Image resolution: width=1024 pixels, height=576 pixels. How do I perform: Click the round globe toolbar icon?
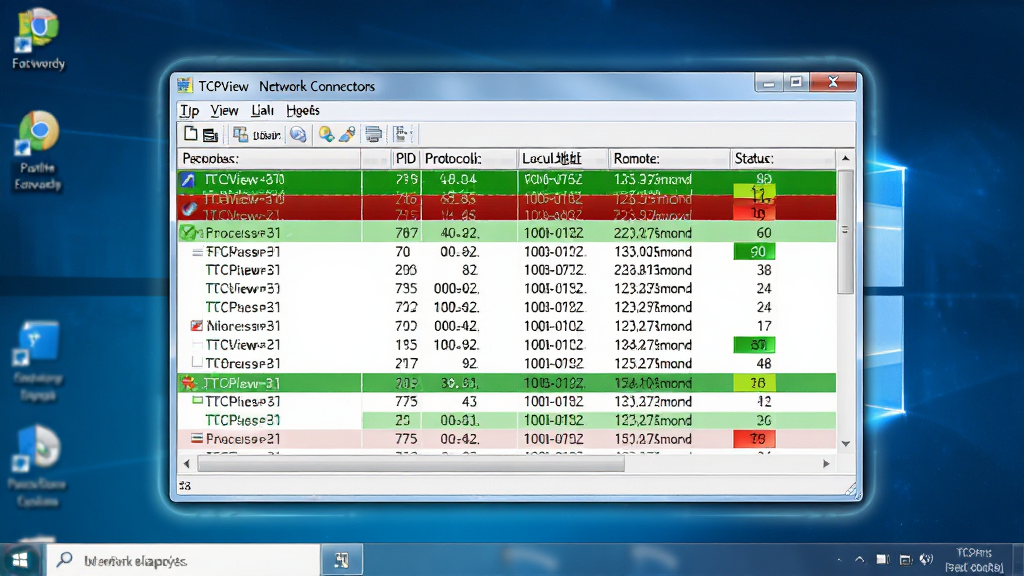pos(298,135)
